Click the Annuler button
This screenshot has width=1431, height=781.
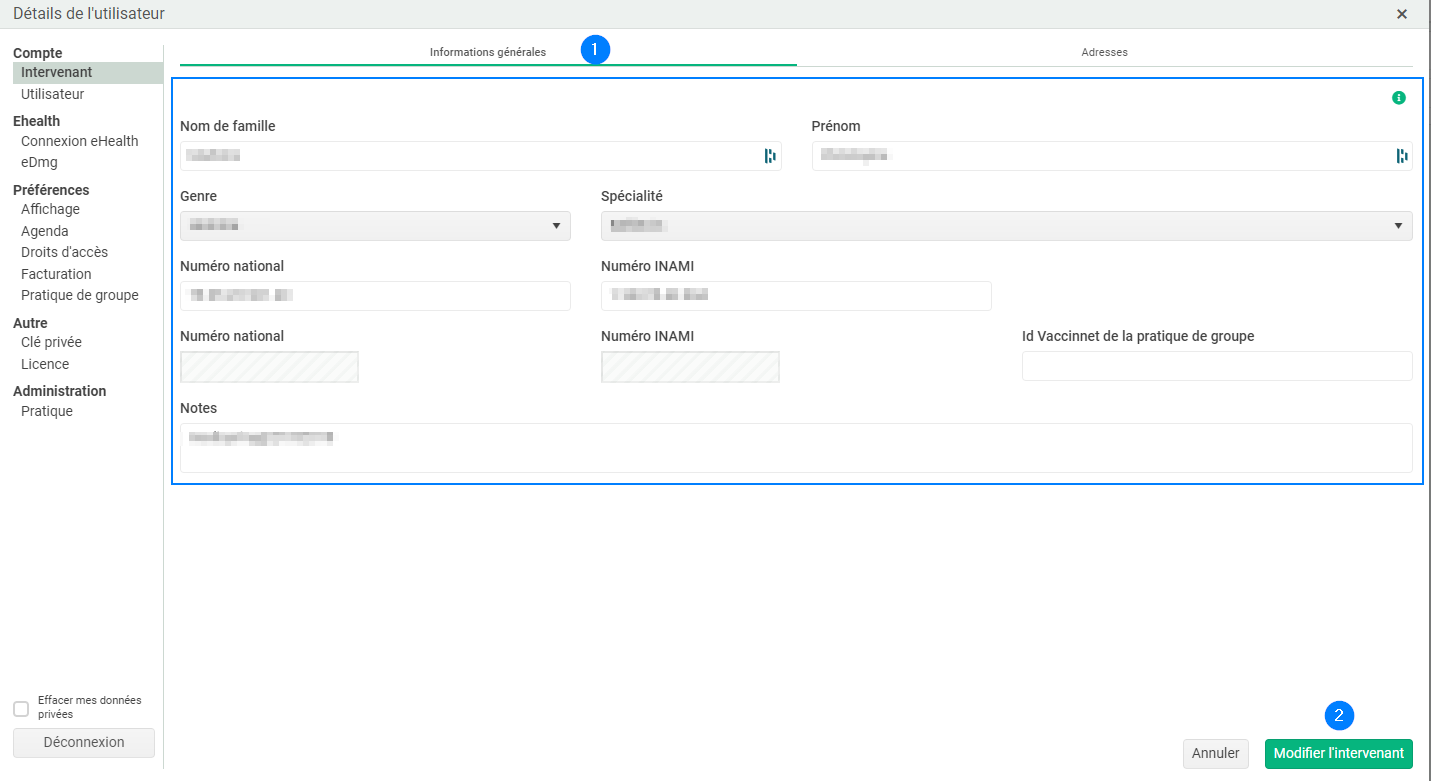[1216, 754]
